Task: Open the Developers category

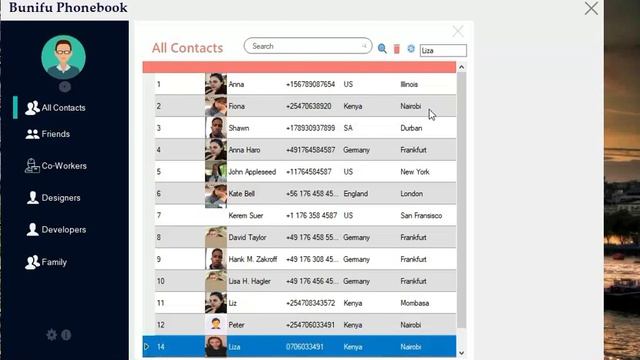Action: pyautogui.click(x=56, y=229)
